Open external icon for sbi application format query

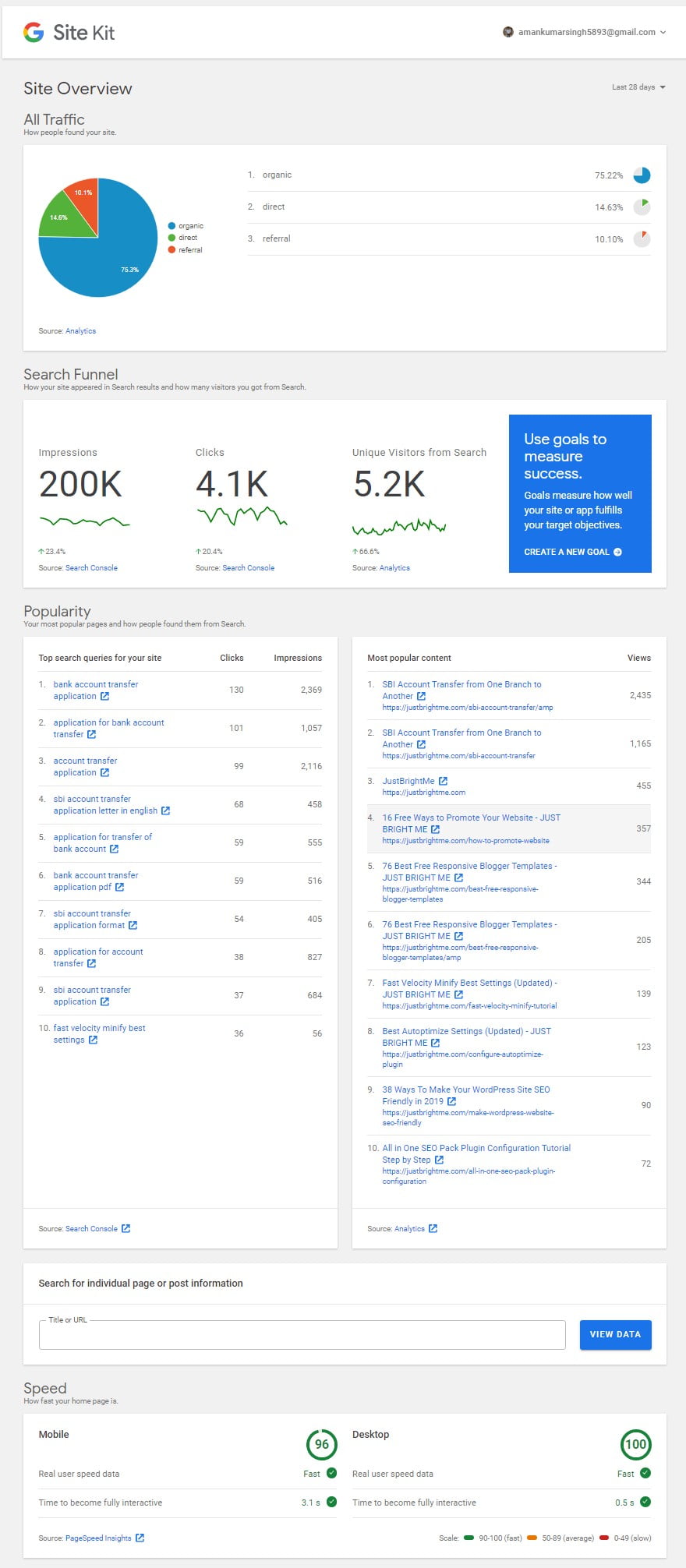click(x=133, y=926)
